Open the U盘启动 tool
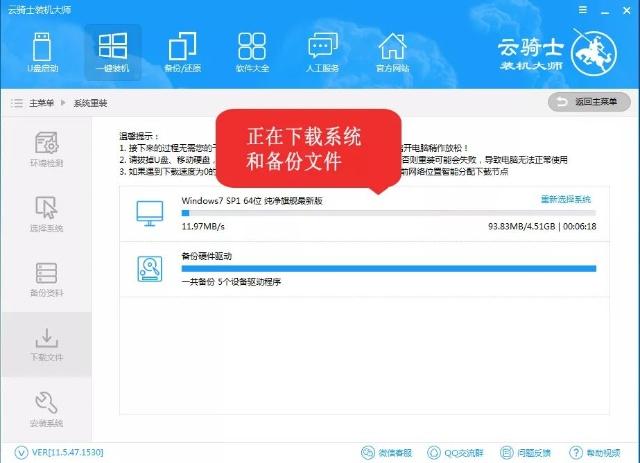640x463 pixels. click(x=42, y=52)
